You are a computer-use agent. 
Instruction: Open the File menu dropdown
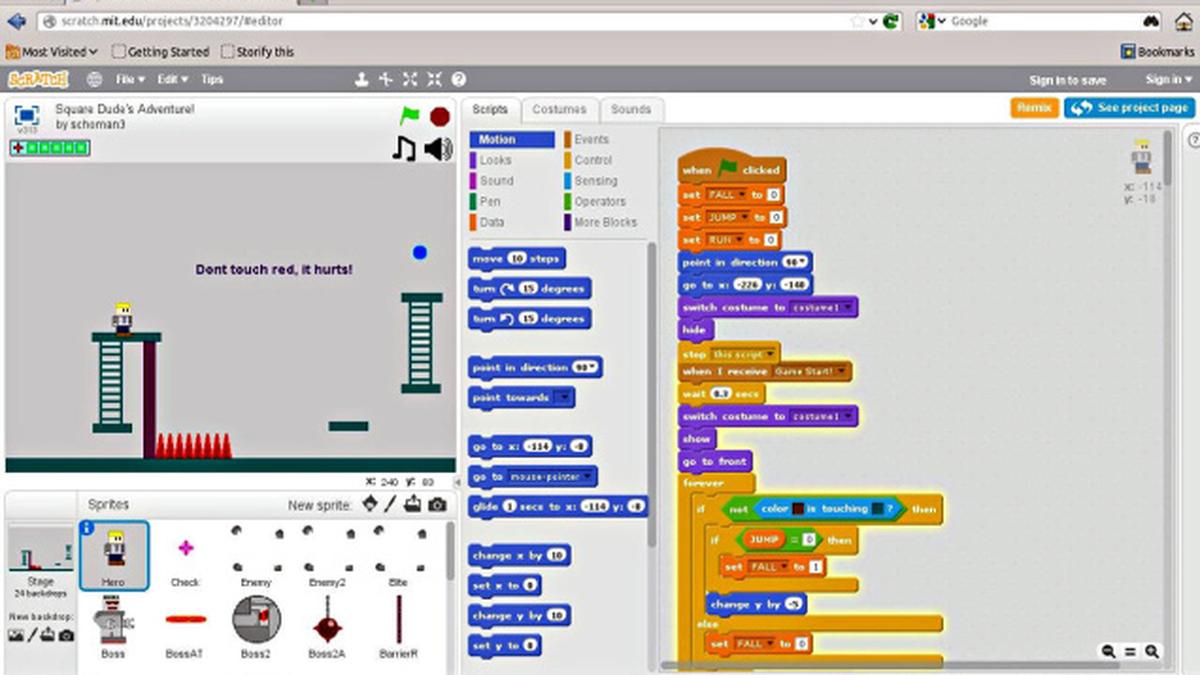(130, 79)
